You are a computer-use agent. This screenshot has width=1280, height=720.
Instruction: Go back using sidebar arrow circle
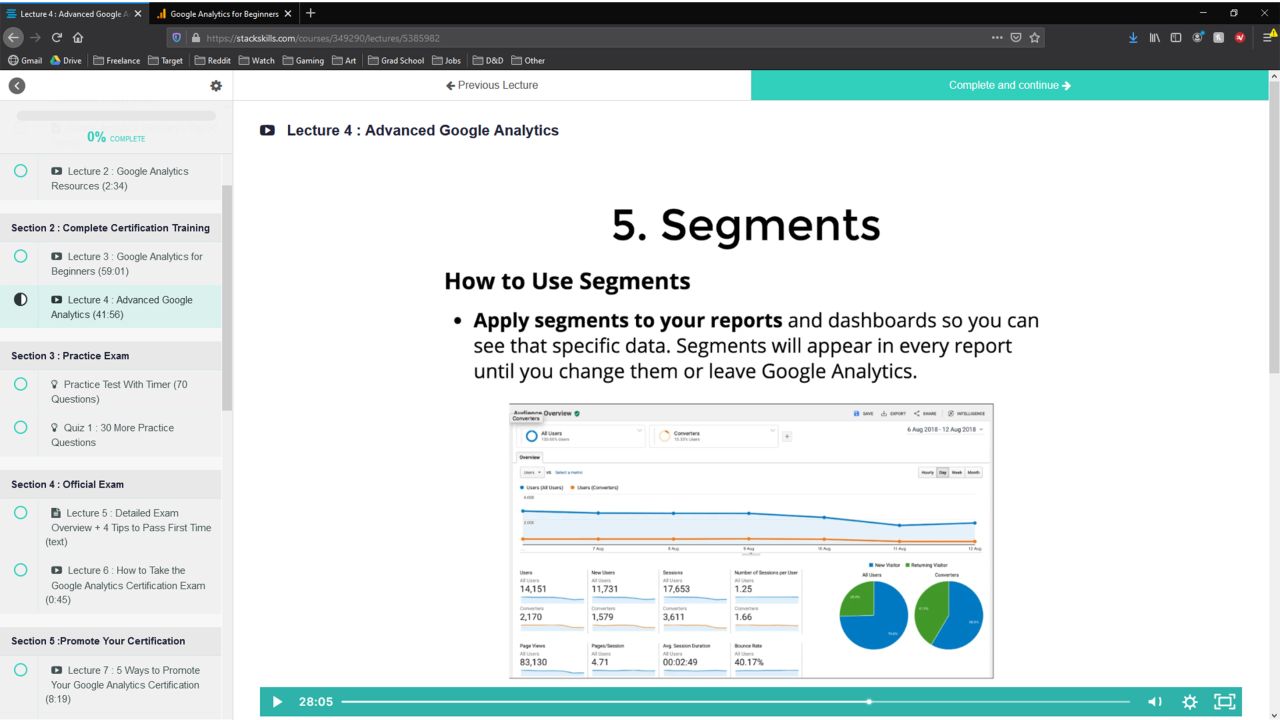click(17, 86)
